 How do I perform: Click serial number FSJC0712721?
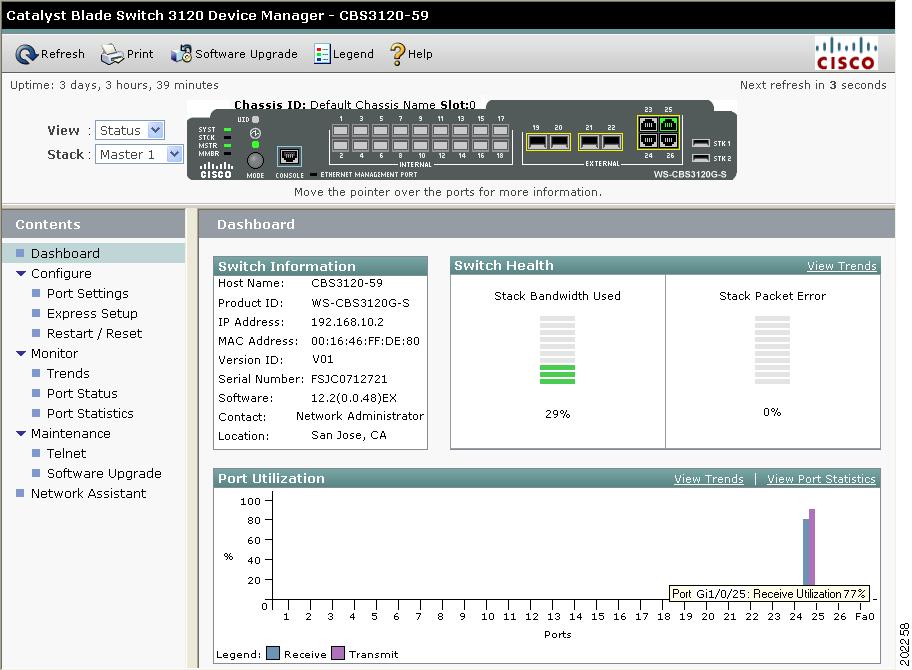pyautogui.click(x=349, y=379)
